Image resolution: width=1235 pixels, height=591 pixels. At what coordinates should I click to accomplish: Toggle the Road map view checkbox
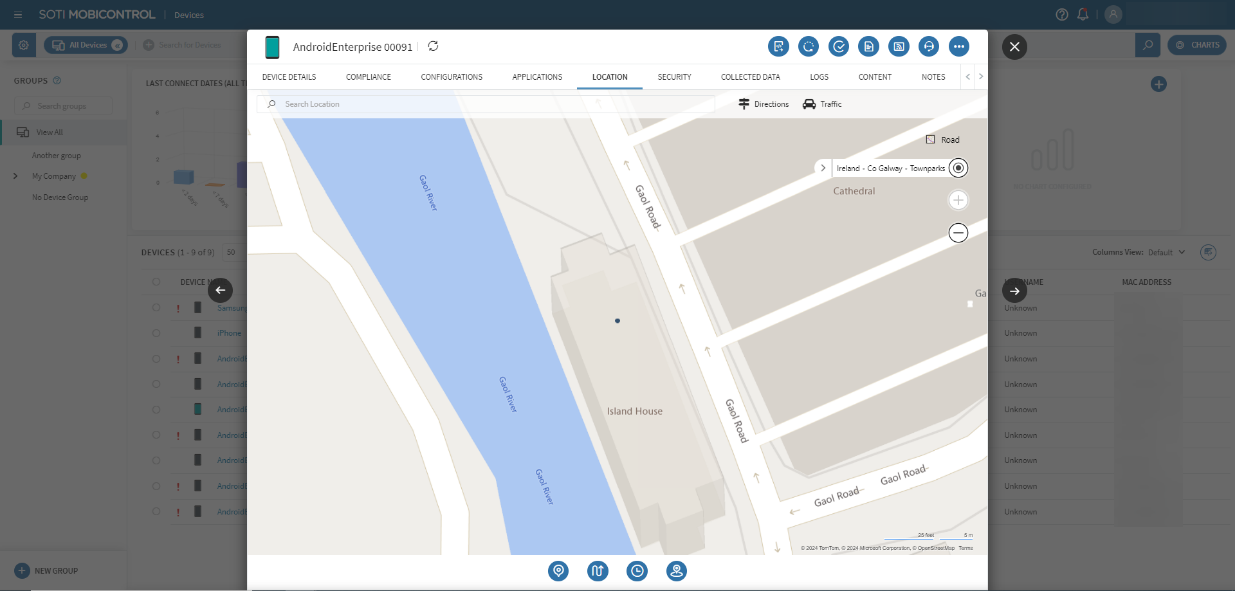point(928,139)
